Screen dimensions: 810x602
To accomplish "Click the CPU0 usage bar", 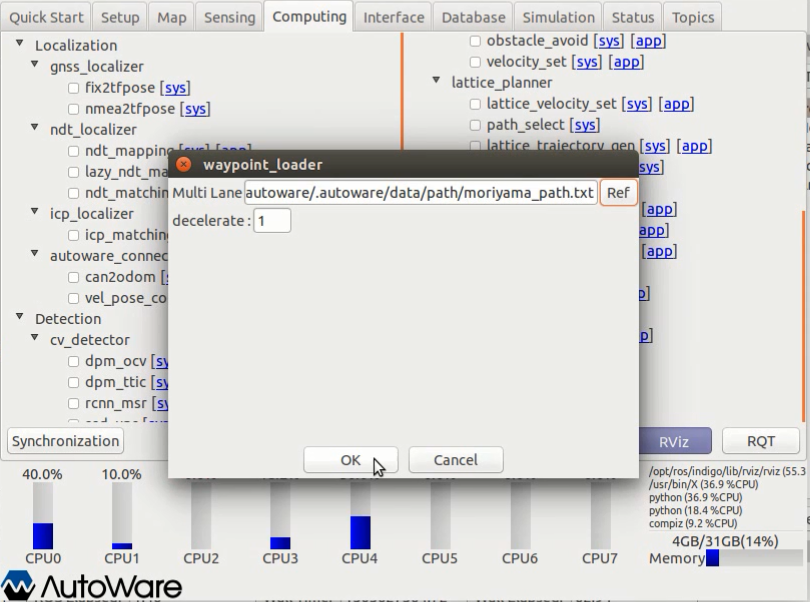I will [43, 516].
